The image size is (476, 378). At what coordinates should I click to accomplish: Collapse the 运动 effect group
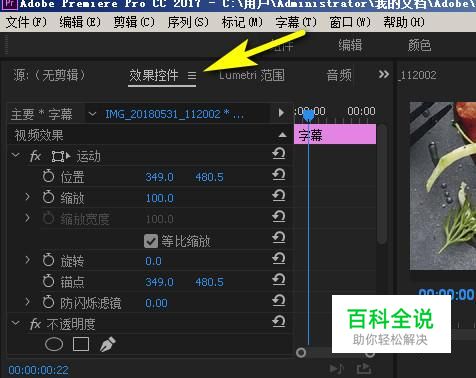[x=15, y=155]
